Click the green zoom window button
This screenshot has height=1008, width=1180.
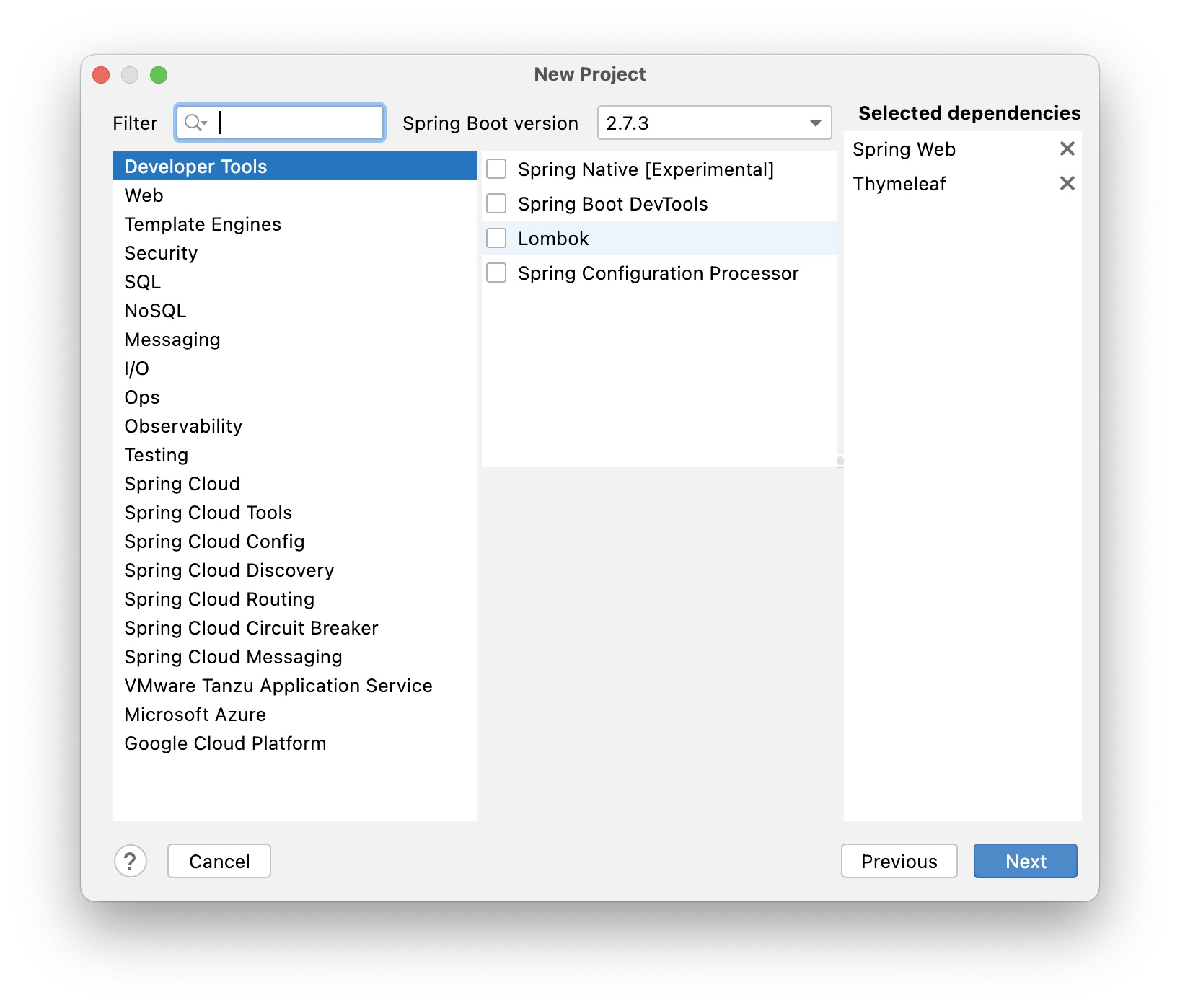pos(159,75)
